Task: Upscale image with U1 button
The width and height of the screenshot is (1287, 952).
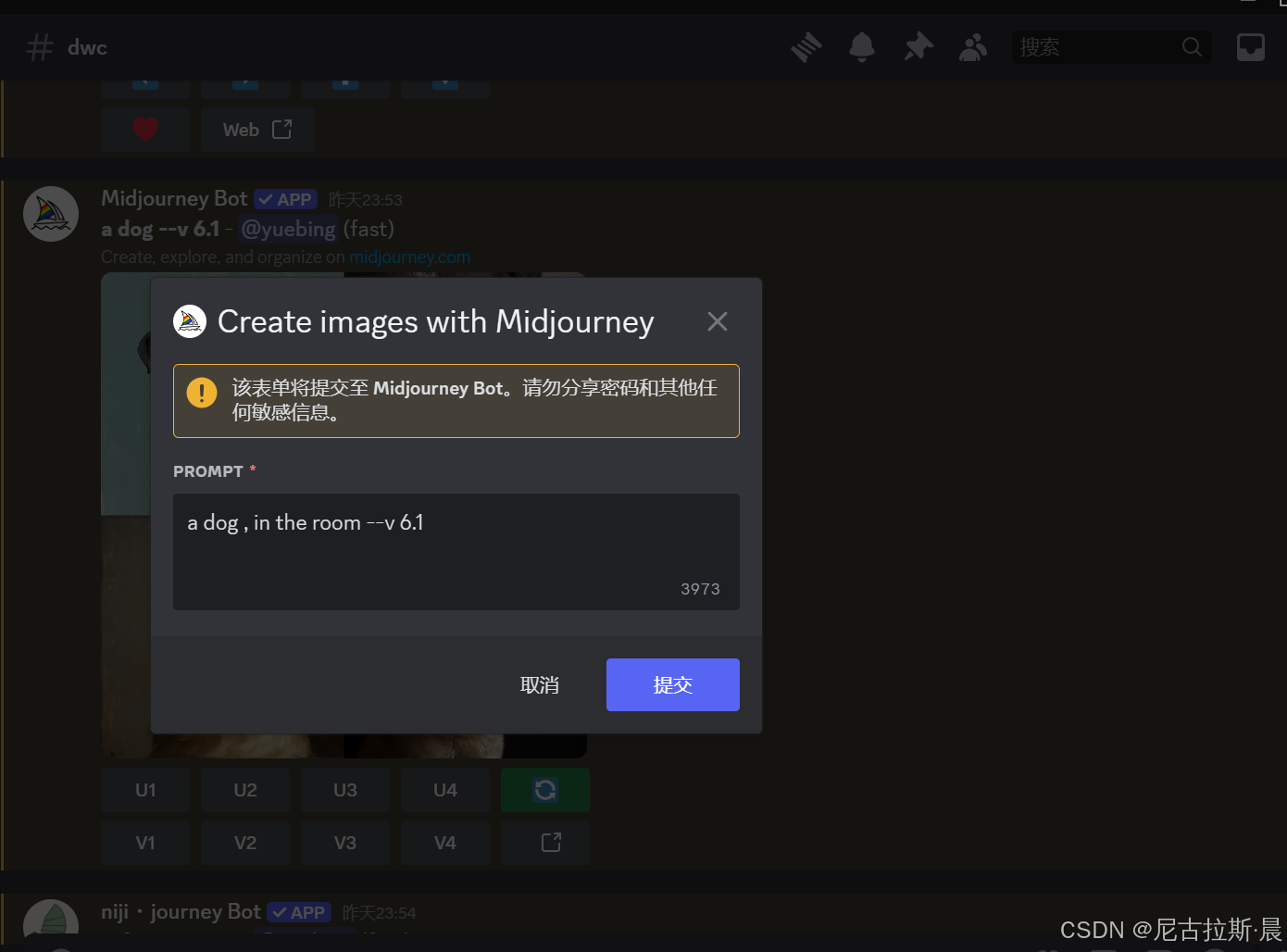Action: coord(145,790)
